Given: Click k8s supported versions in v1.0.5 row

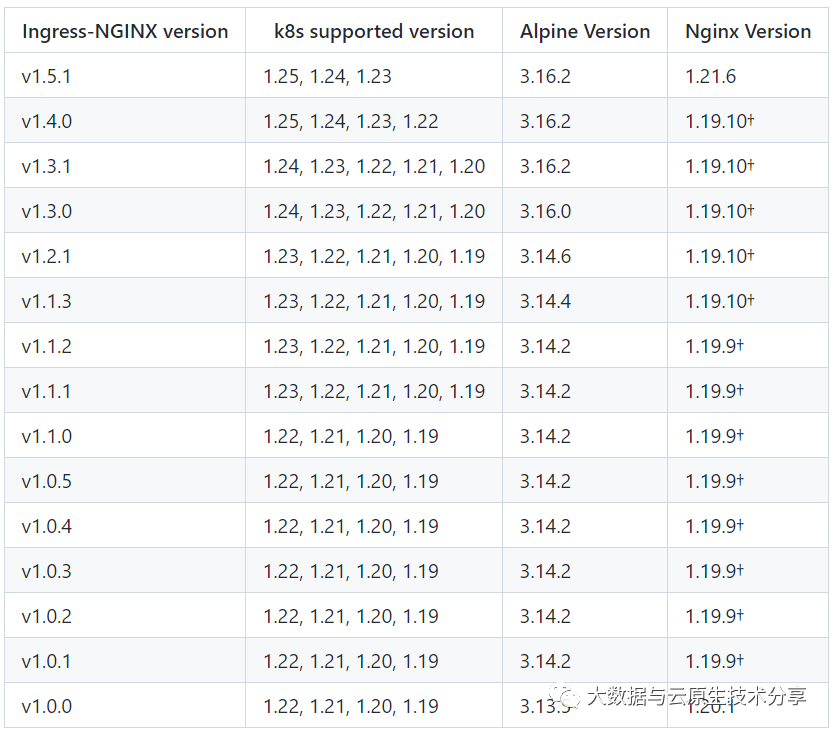Looking at the screenshot, I should coord(374,480).
